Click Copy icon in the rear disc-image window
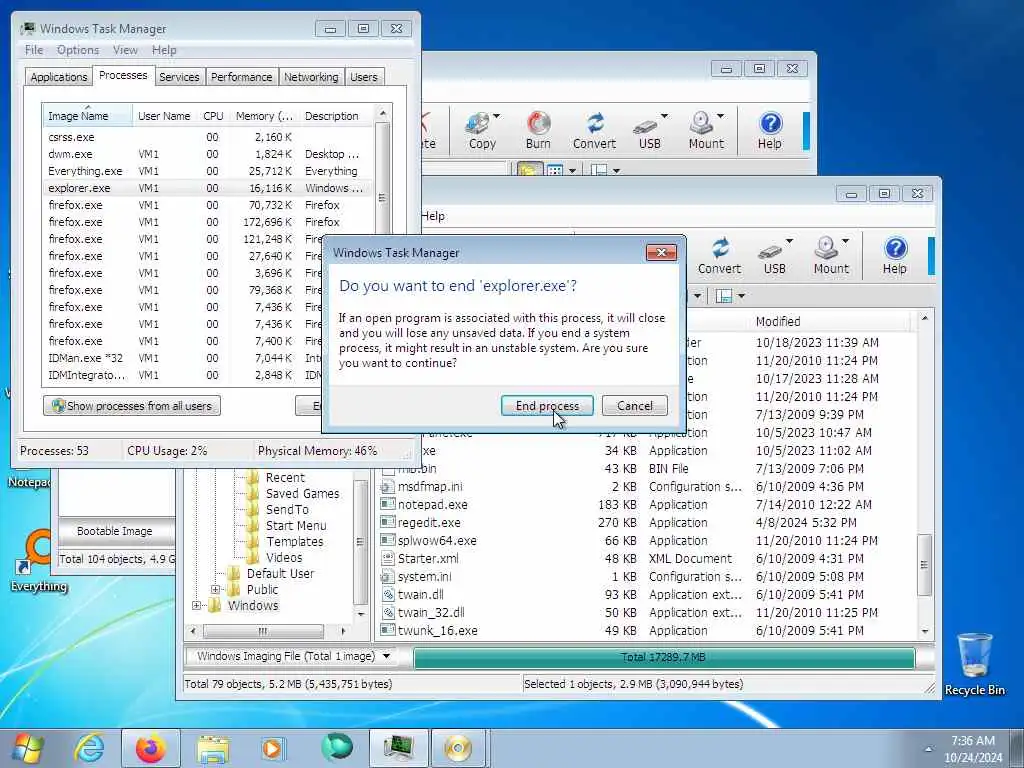 tap(478, 122)
